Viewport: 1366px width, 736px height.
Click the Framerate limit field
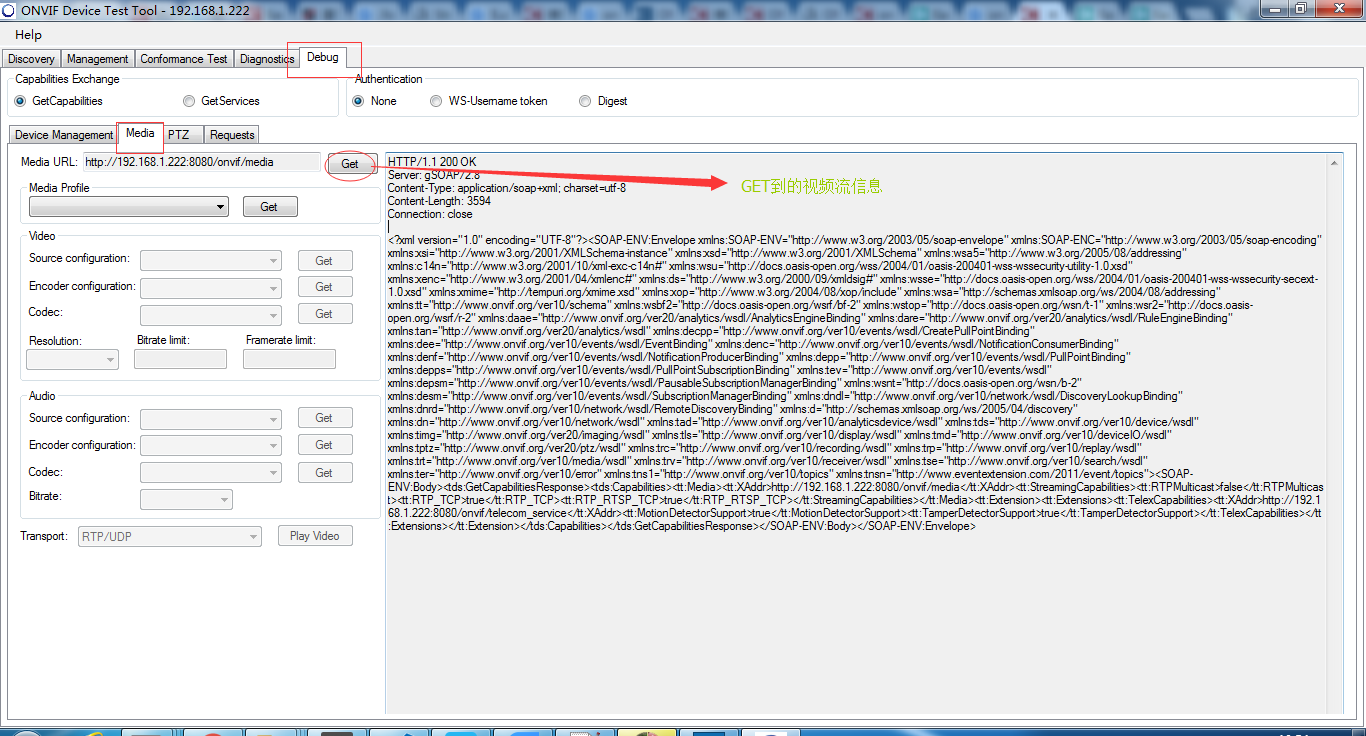(x=289, y=359)
